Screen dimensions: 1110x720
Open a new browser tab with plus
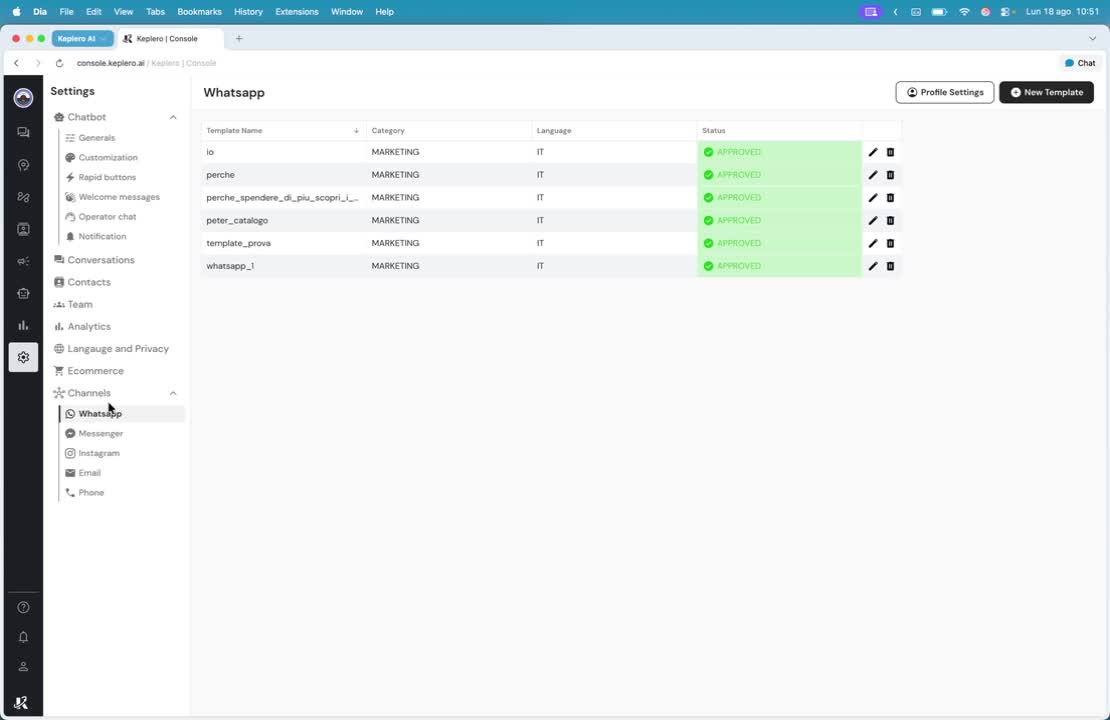click(239, 38)
